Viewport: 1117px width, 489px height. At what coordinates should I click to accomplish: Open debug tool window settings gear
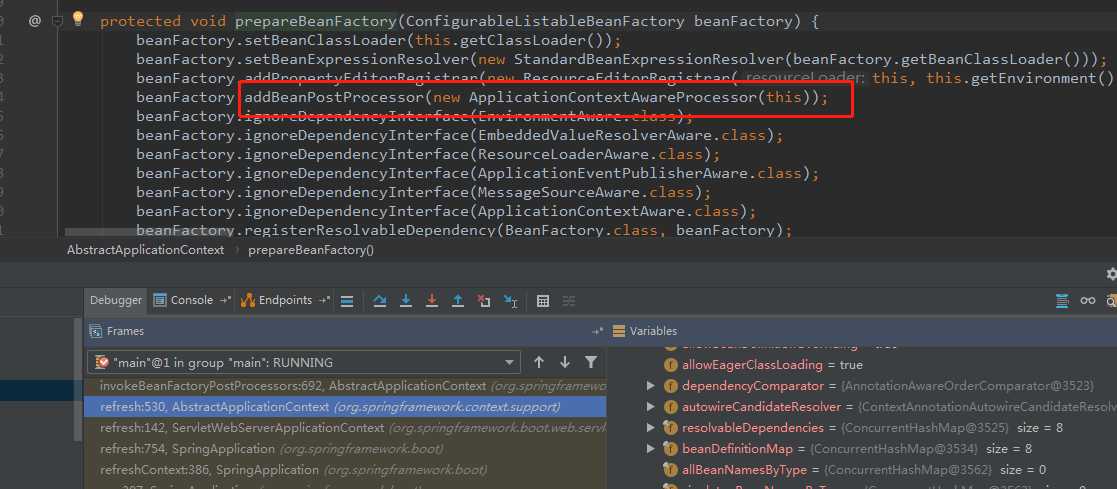[1111, 274]
